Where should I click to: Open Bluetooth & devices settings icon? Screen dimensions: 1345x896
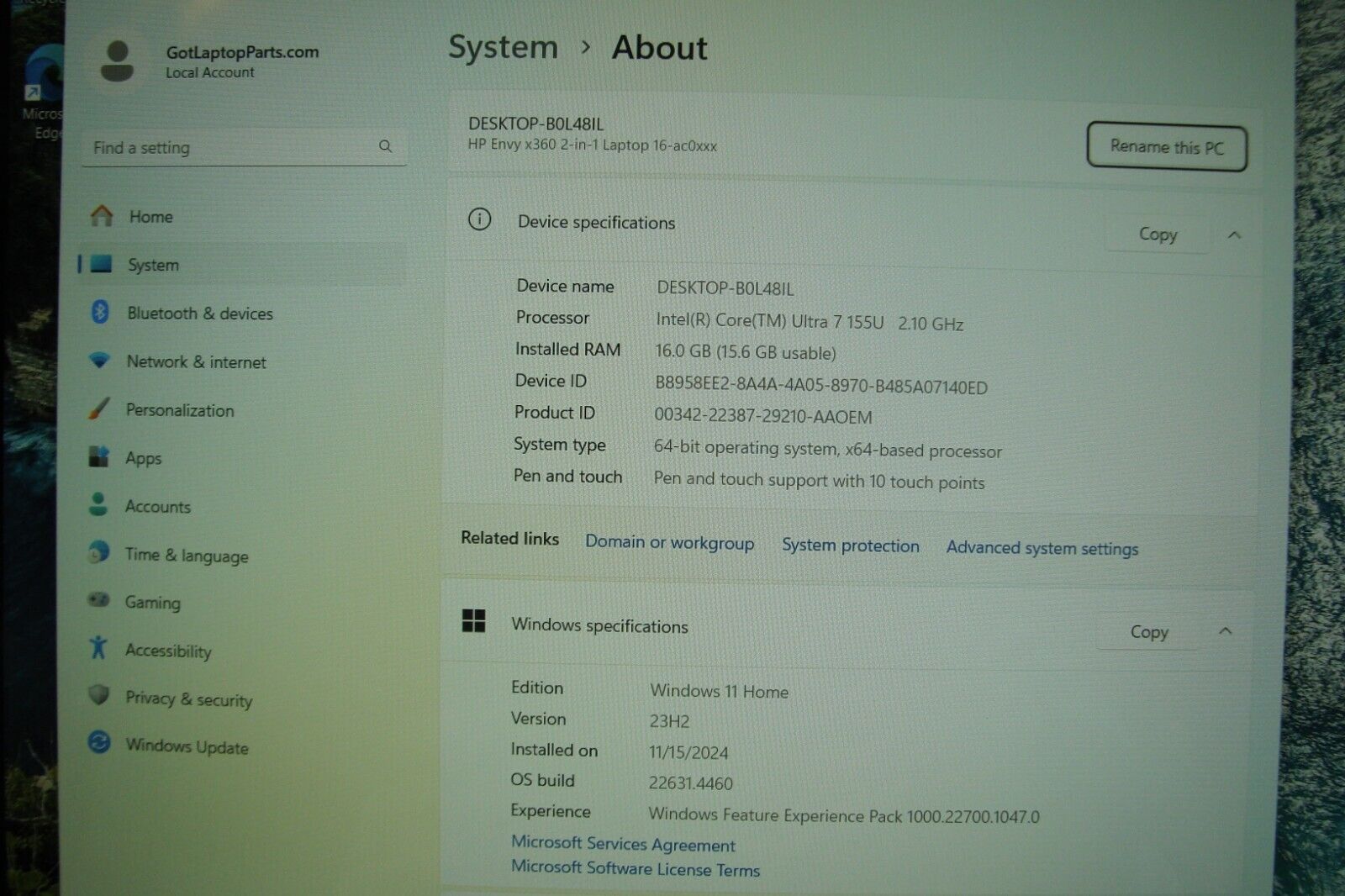click(100, 312)
